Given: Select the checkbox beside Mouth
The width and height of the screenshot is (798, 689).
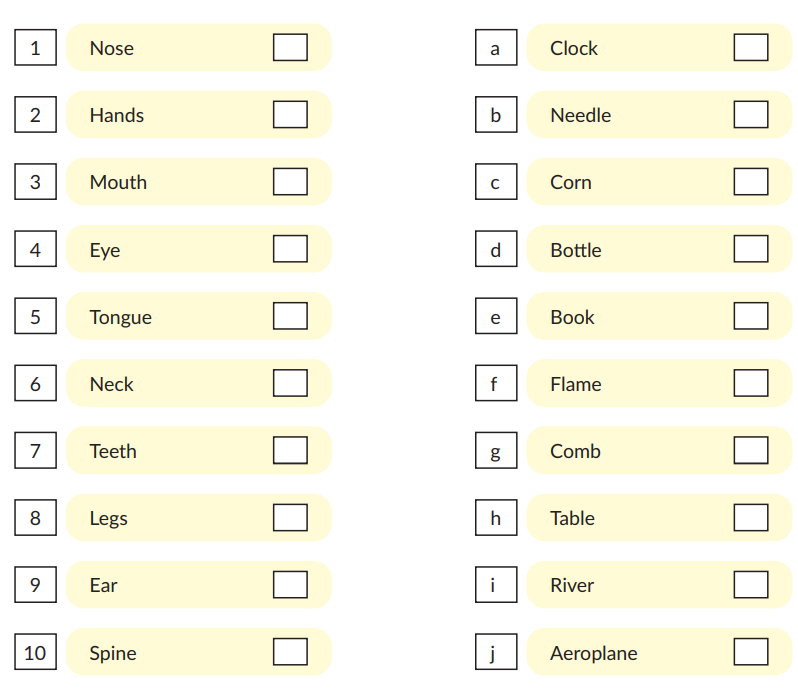Looking at the screenshot, I should (x=290, y=182).
